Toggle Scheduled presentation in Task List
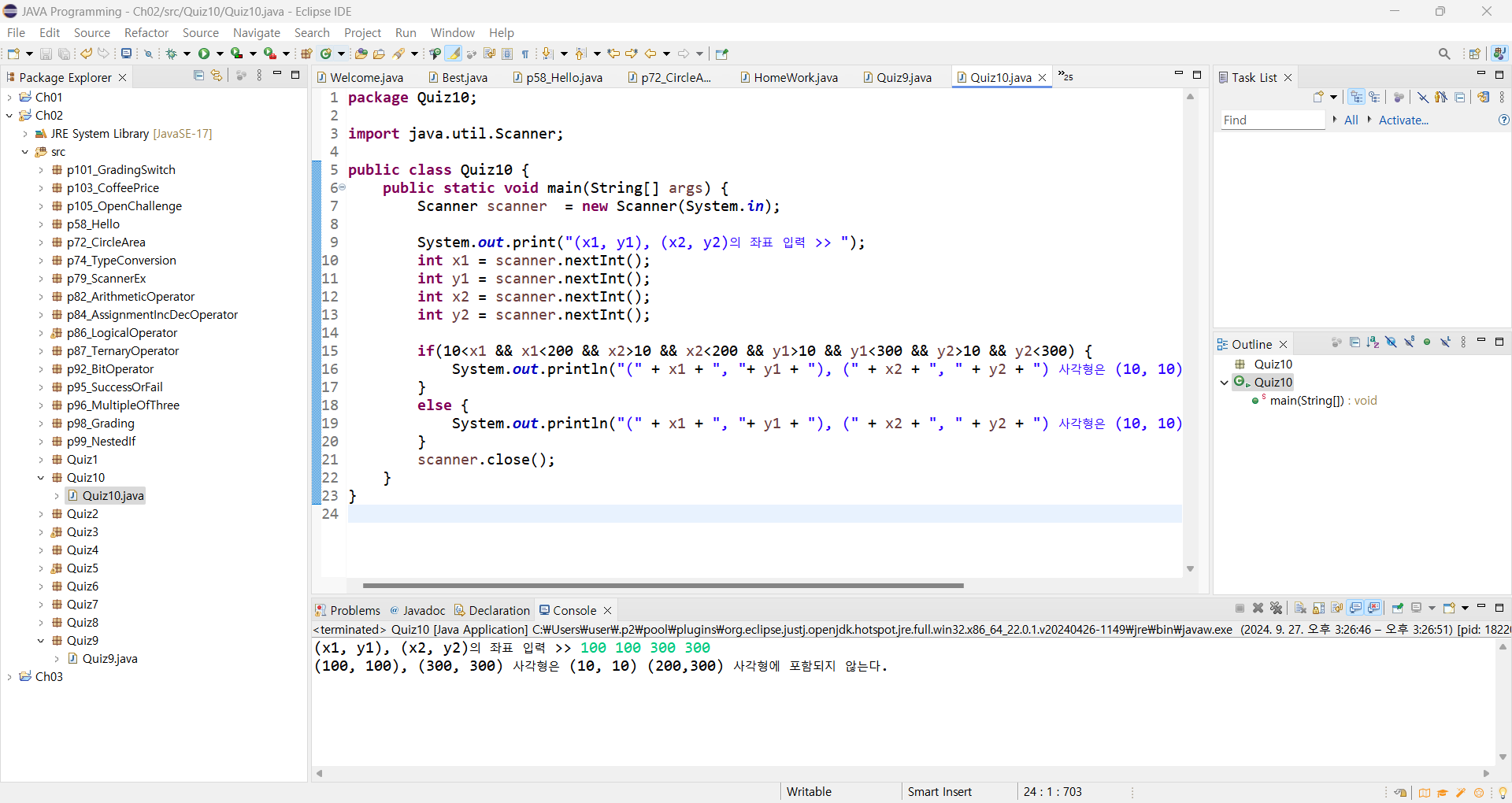 pyautogui.click(x=1375, y=97)
